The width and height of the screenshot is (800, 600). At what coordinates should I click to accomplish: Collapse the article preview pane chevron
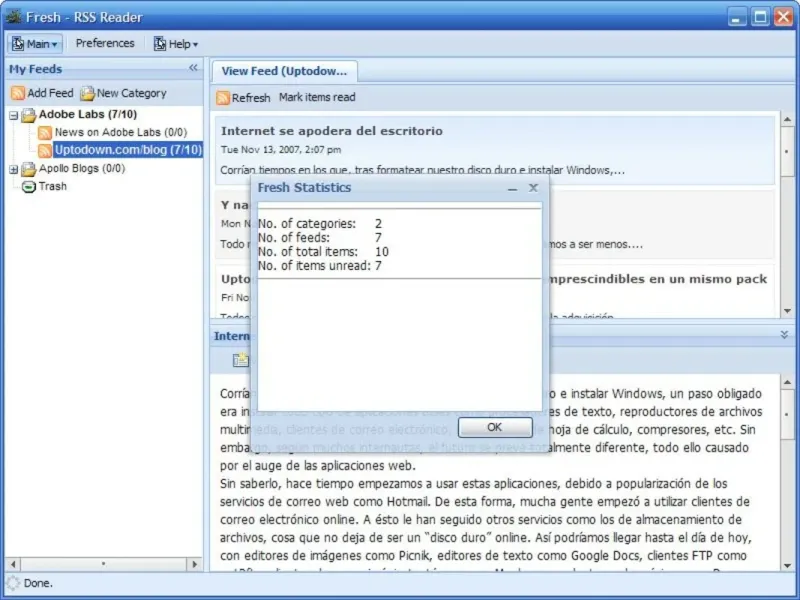784,335
